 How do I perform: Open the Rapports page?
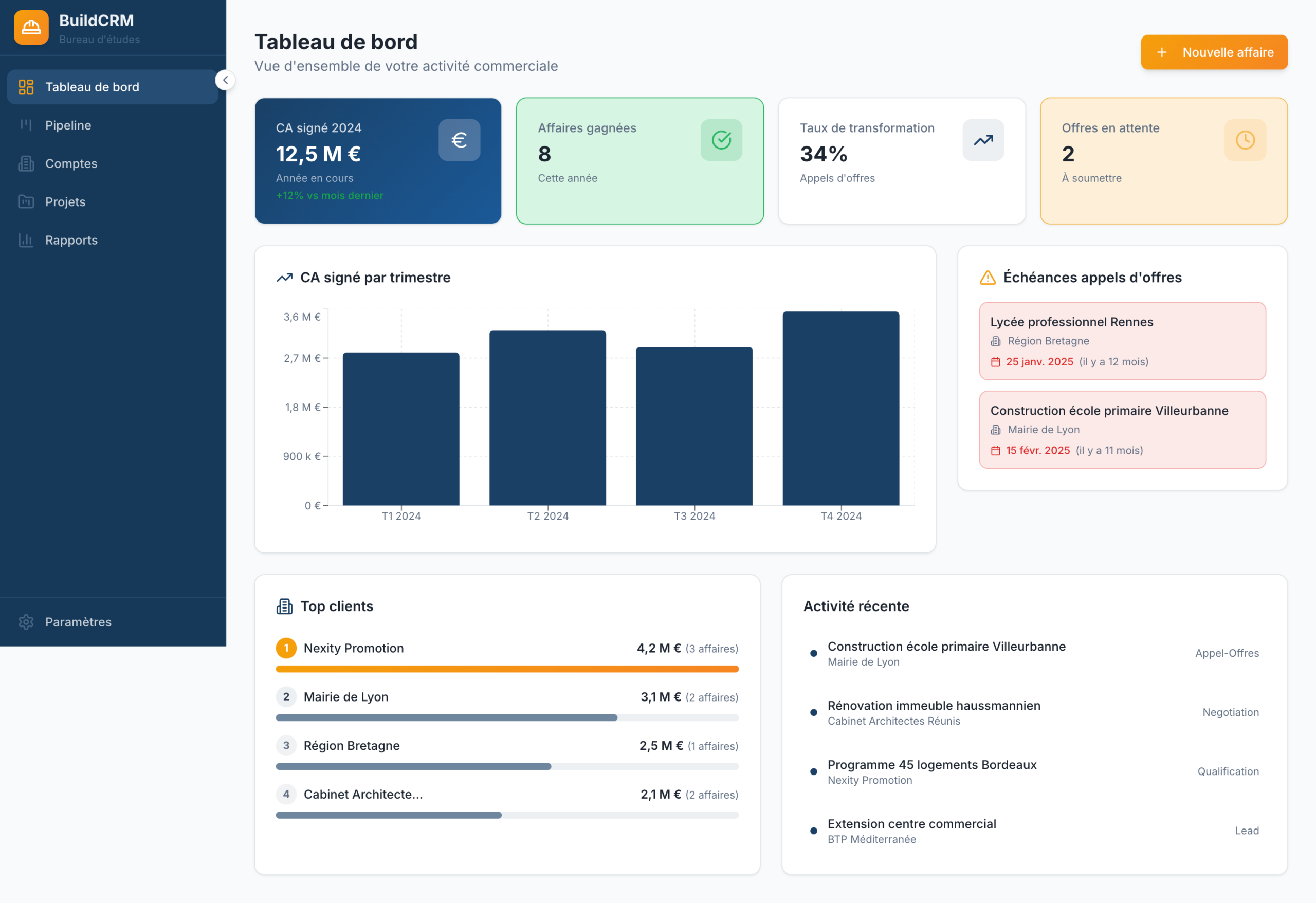click(x=71, y=240)
